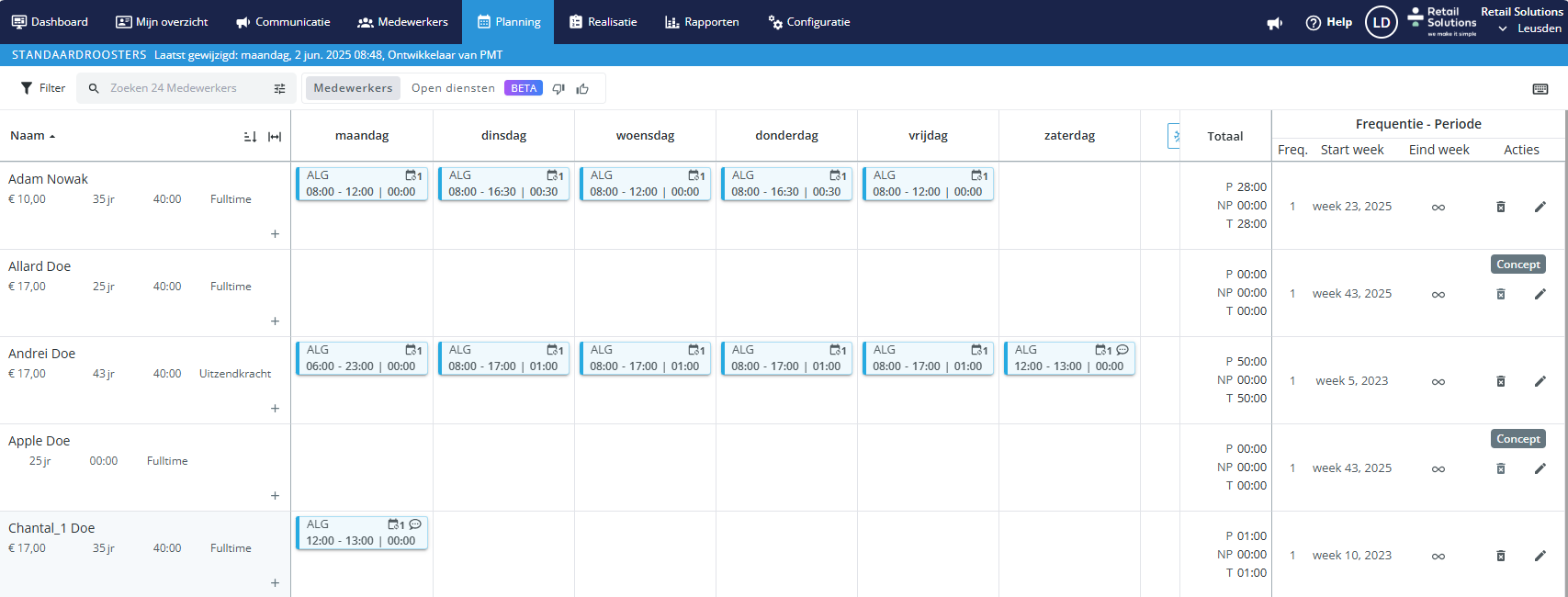Click the zaterdag column header
Screen dimensions: 1568x597
point(1069,136)
